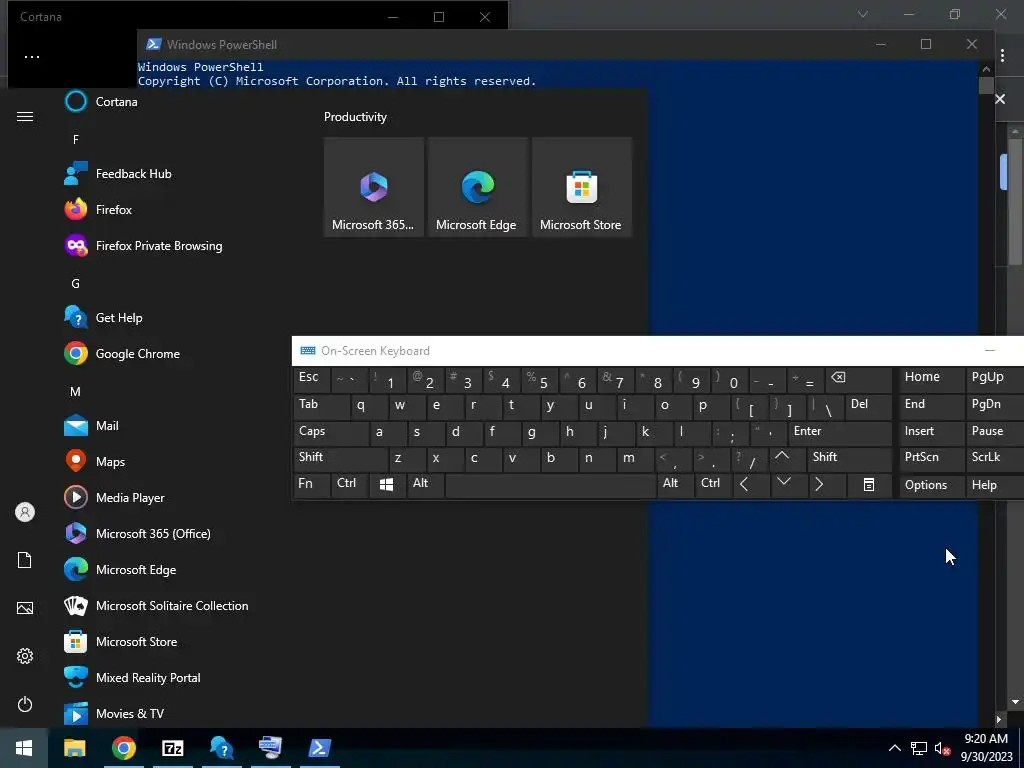
Task: Toggle the right Shift key on-screen
Action: [850, 459]
